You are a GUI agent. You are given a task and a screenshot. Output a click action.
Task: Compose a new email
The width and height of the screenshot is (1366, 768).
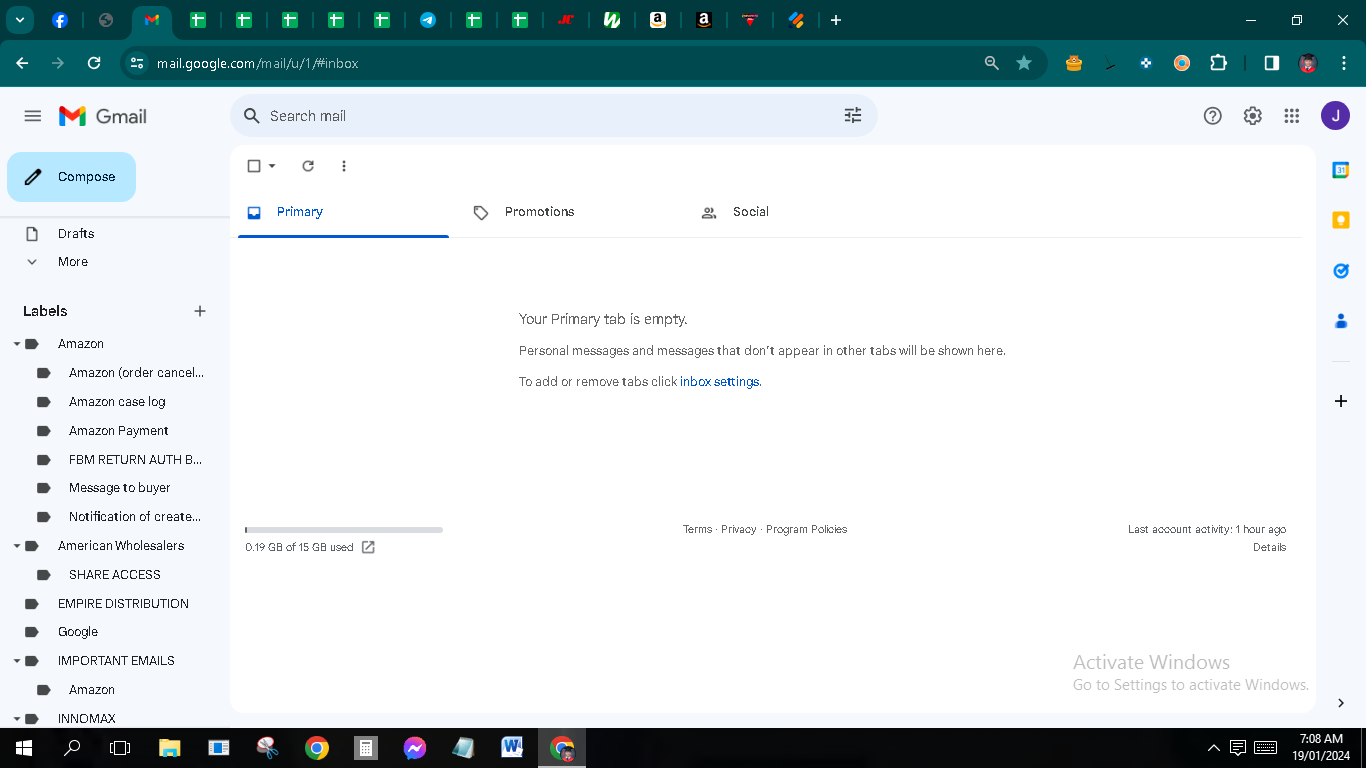click(71, 177)
